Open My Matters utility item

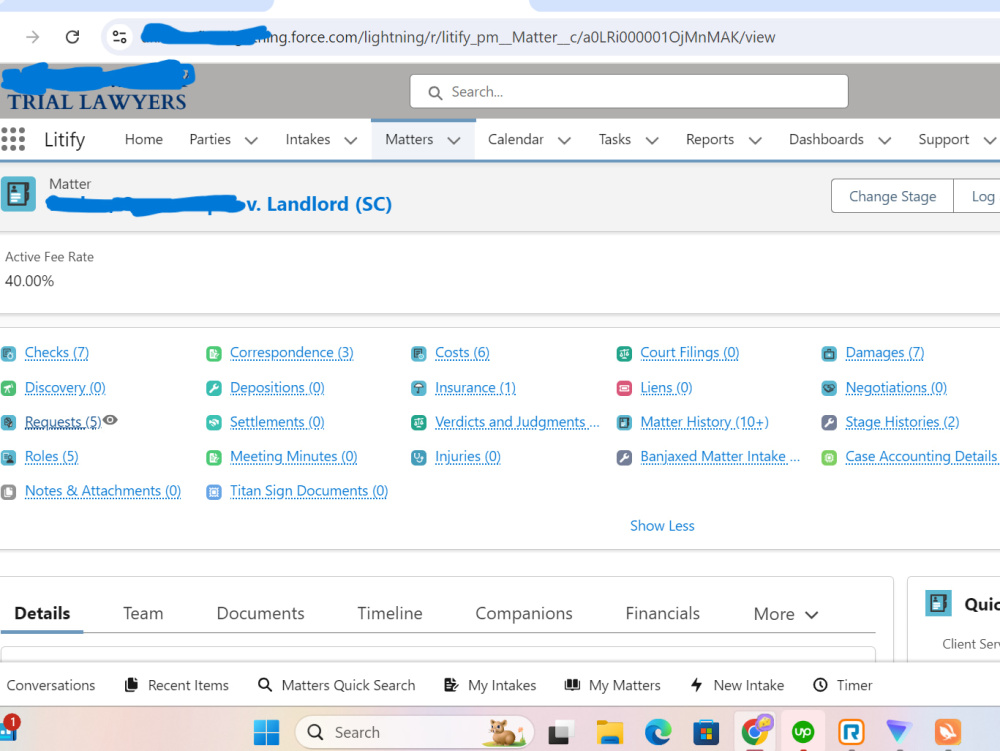[x=612, y=685]
